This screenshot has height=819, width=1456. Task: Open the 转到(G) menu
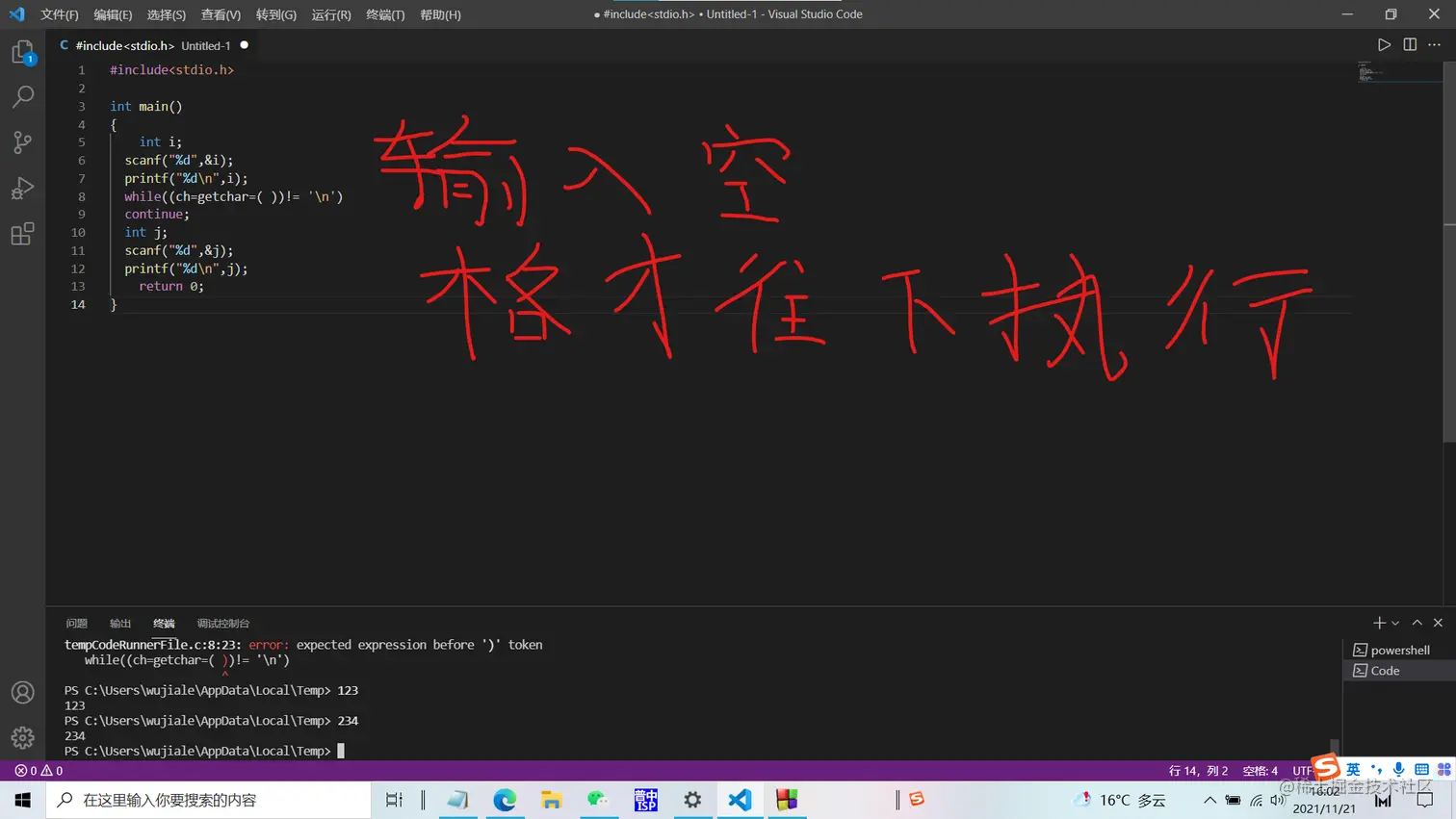[276, 14]
